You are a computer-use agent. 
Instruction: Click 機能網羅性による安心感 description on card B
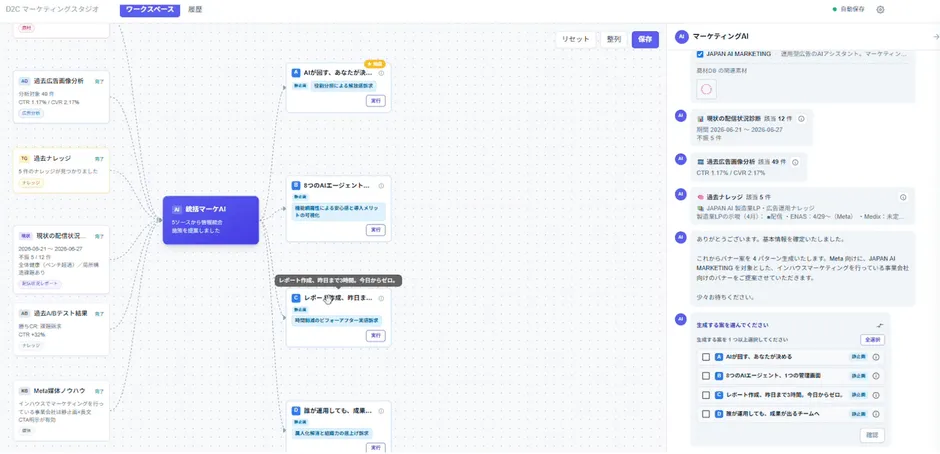[x=339, y=211]
